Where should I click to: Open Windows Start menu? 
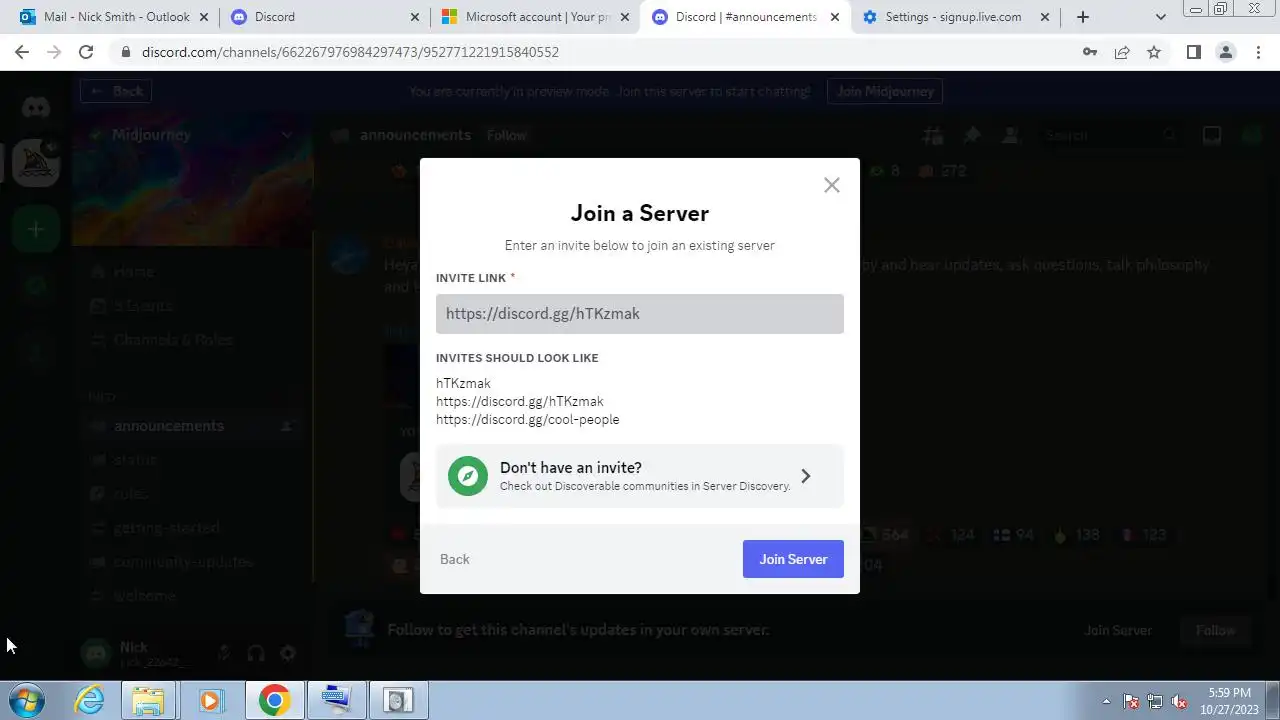(26, 700)
